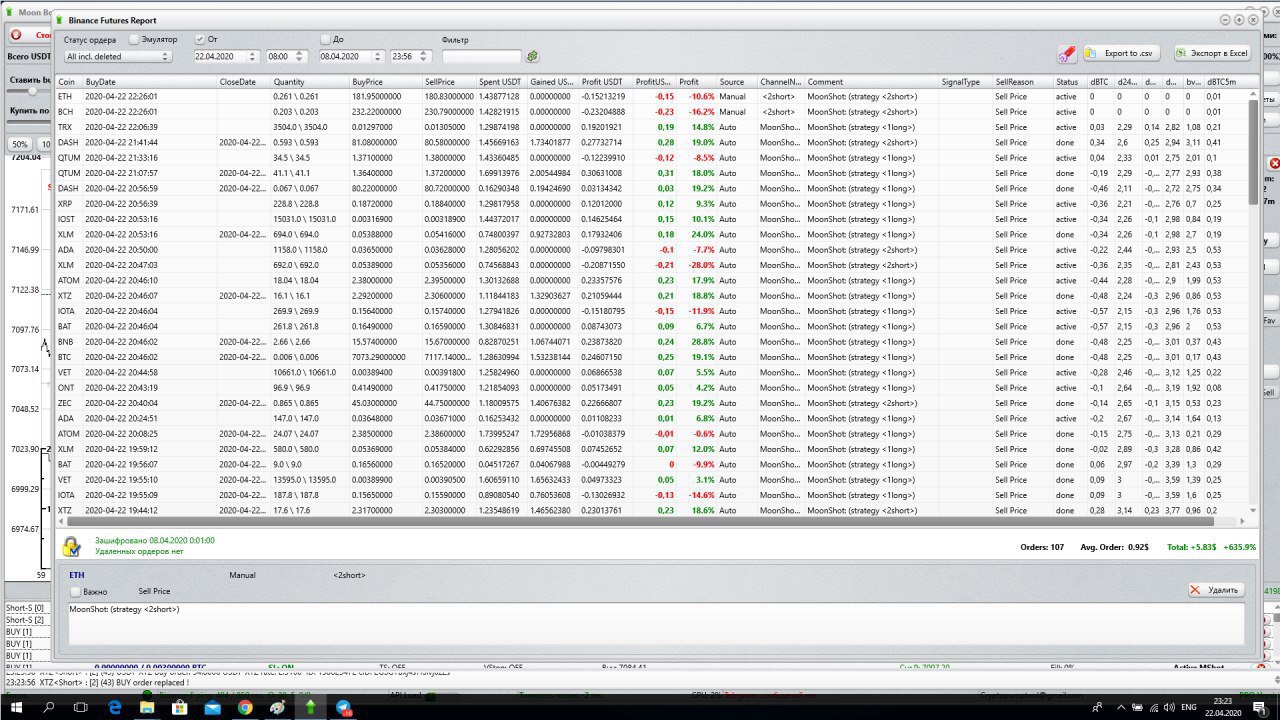Open the Mail app on the taskbar
The image size is (1280, 720).
coord(212,707)
